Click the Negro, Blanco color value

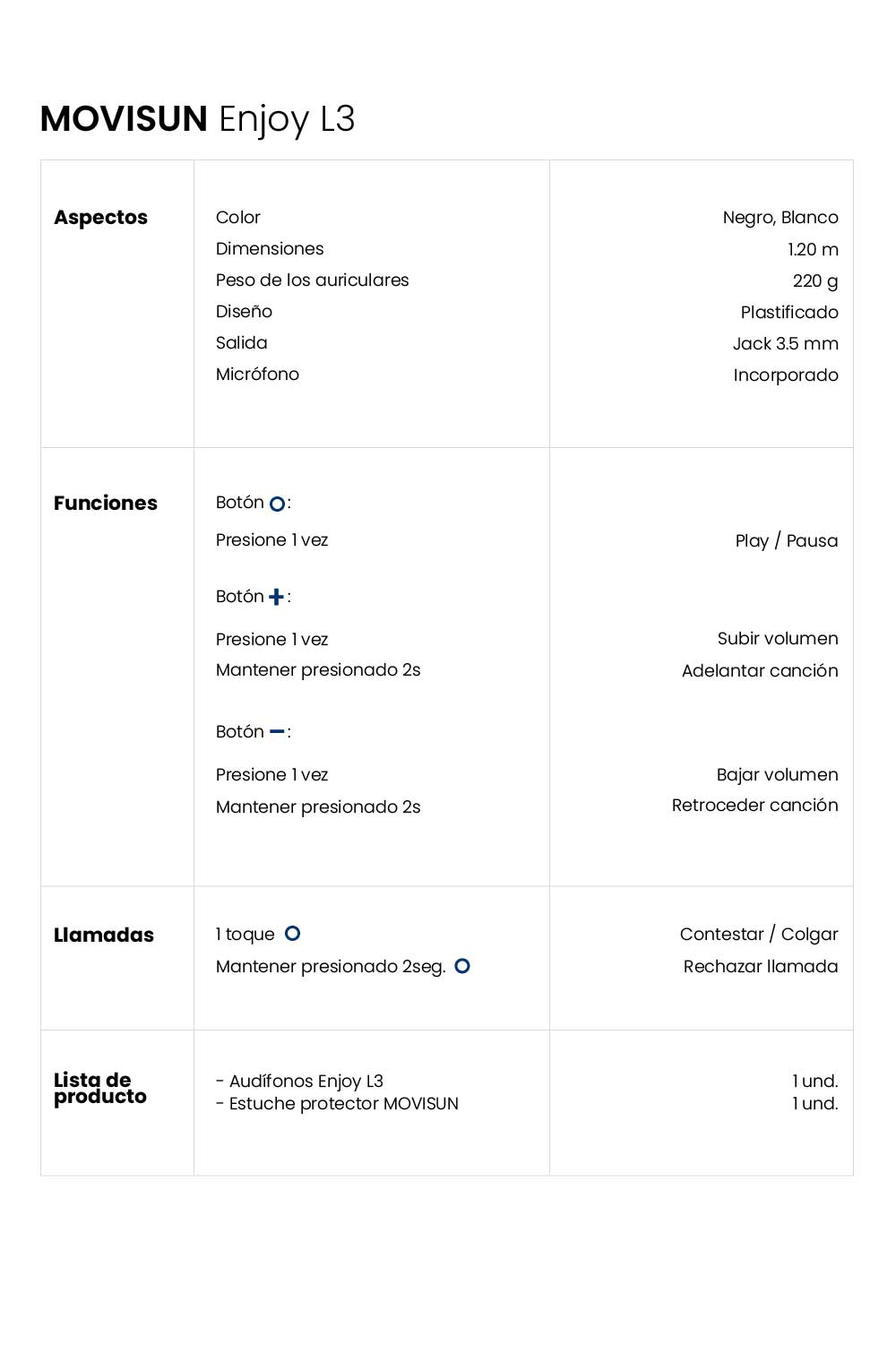pyautogui.click(x=780, y=218)
